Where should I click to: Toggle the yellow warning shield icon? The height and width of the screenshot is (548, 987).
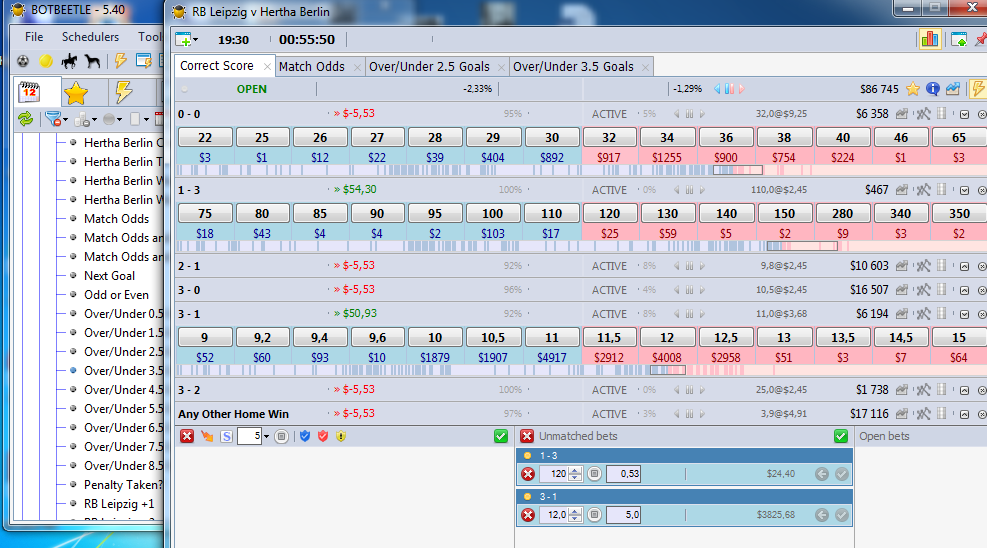341,436
